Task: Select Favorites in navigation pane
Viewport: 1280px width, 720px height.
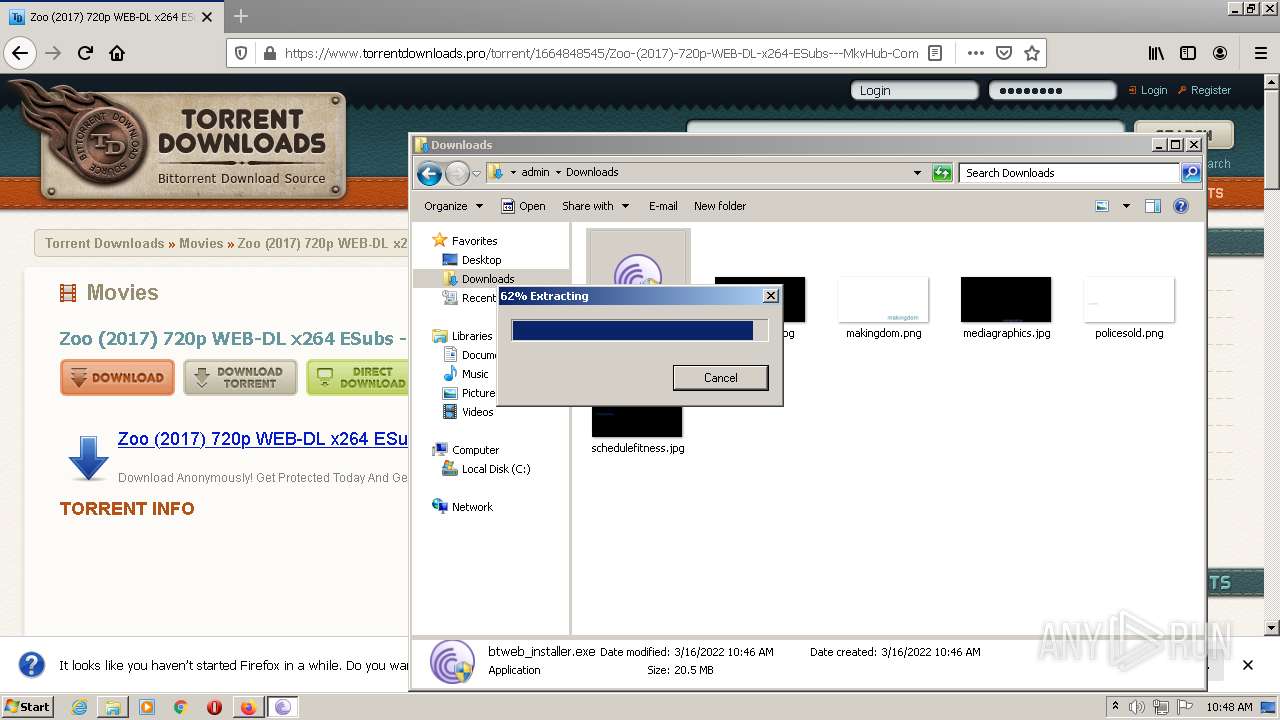Action: pos(464,241)
